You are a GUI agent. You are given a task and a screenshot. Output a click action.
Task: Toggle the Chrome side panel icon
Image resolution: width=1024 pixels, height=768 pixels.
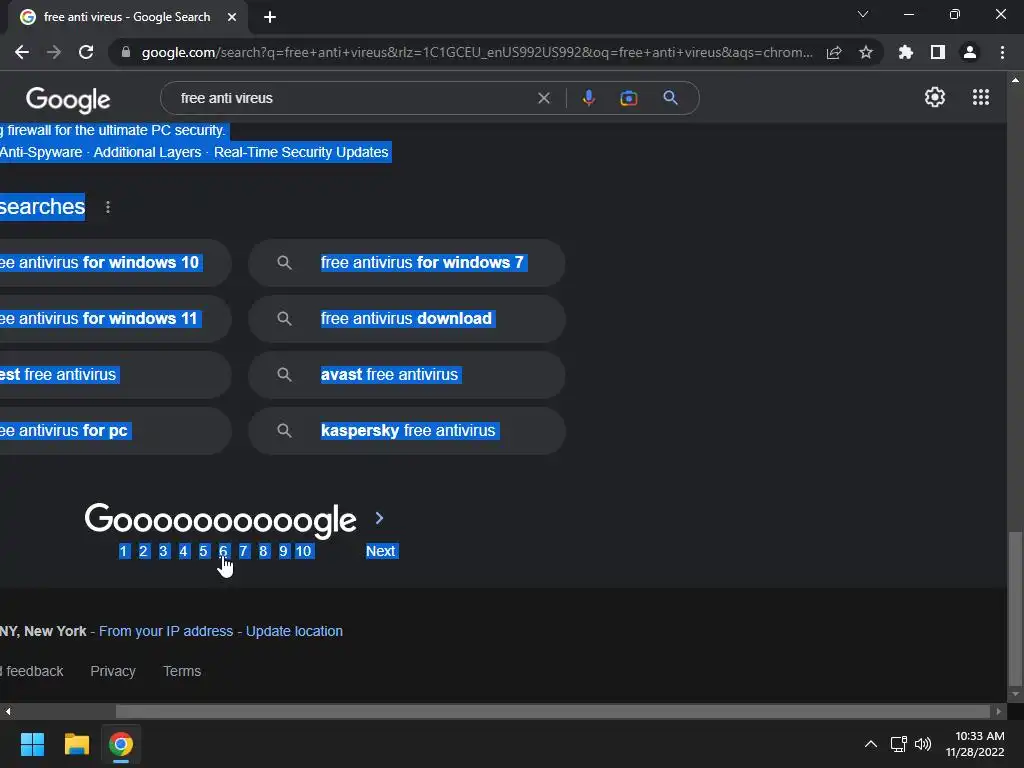click(938, 52)
